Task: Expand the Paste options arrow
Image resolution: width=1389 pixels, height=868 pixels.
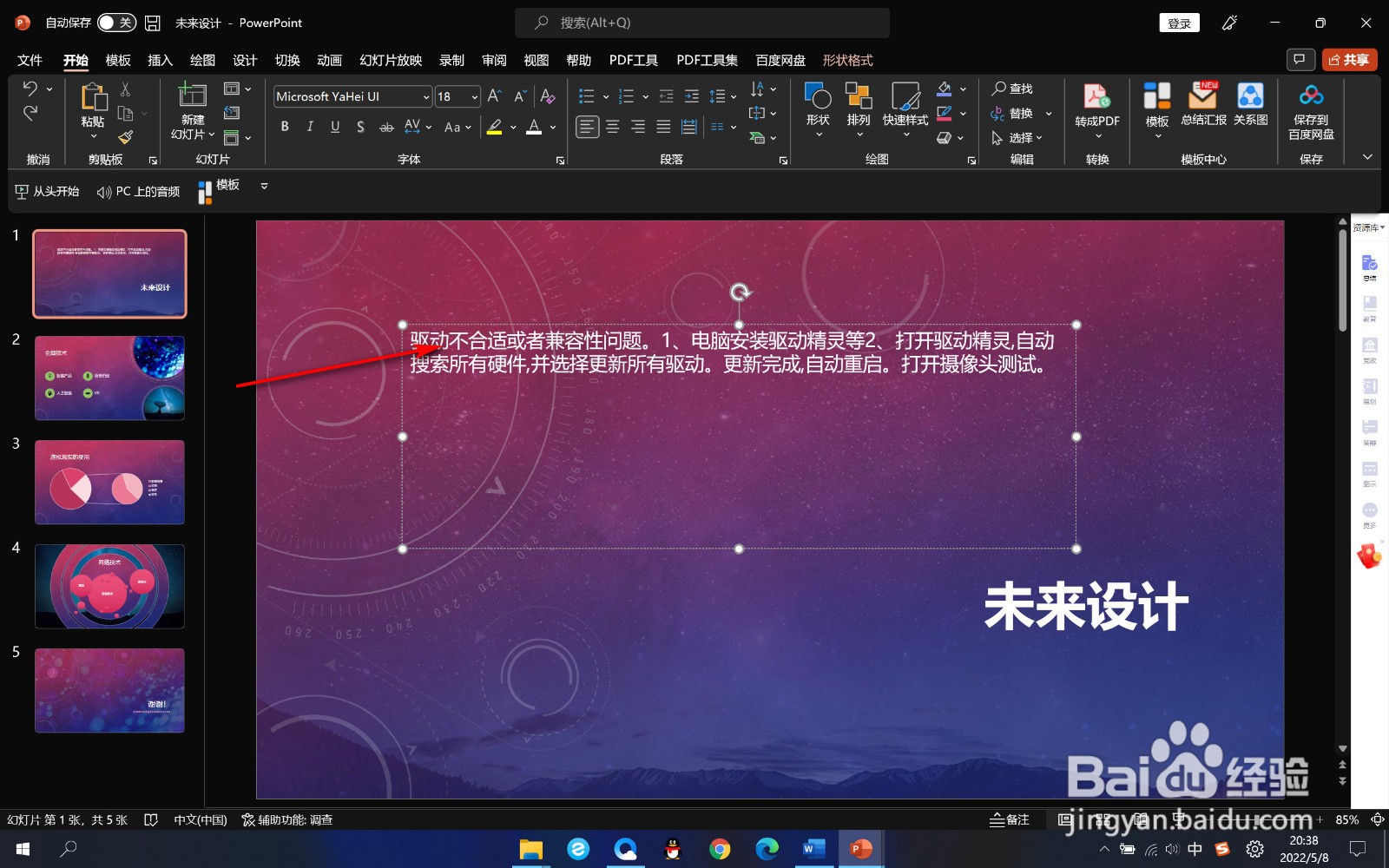Action: 93,136
